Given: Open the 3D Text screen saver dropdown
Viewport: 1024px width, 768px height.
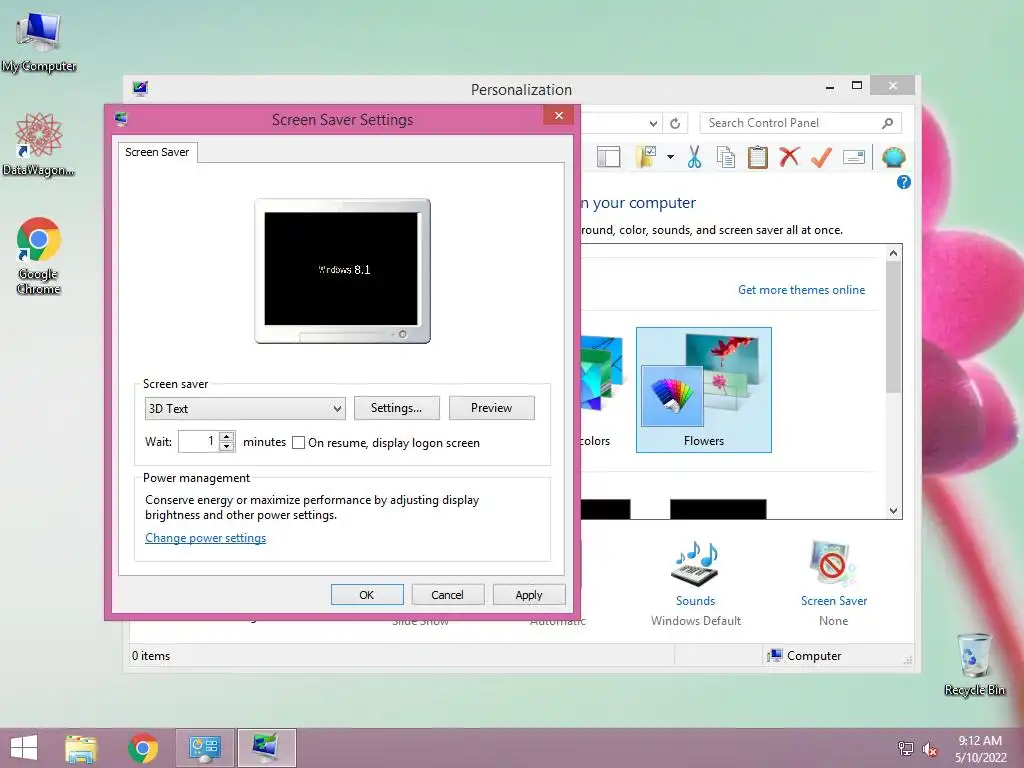Looking at the screenshot, I should click(x=245, y=409).
